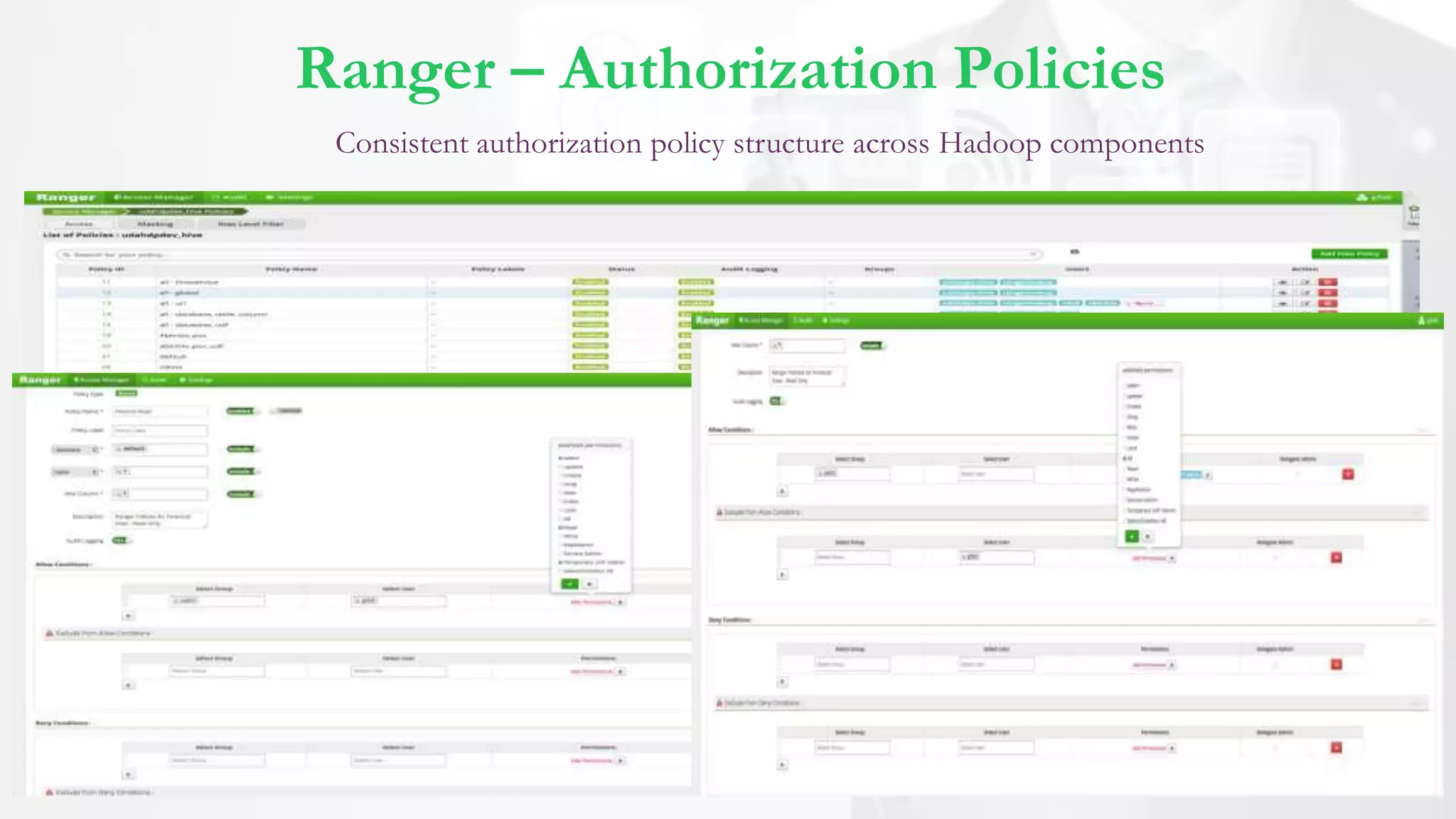Add an allow condition row with the plus button on the left form

(x=128, y=616)
